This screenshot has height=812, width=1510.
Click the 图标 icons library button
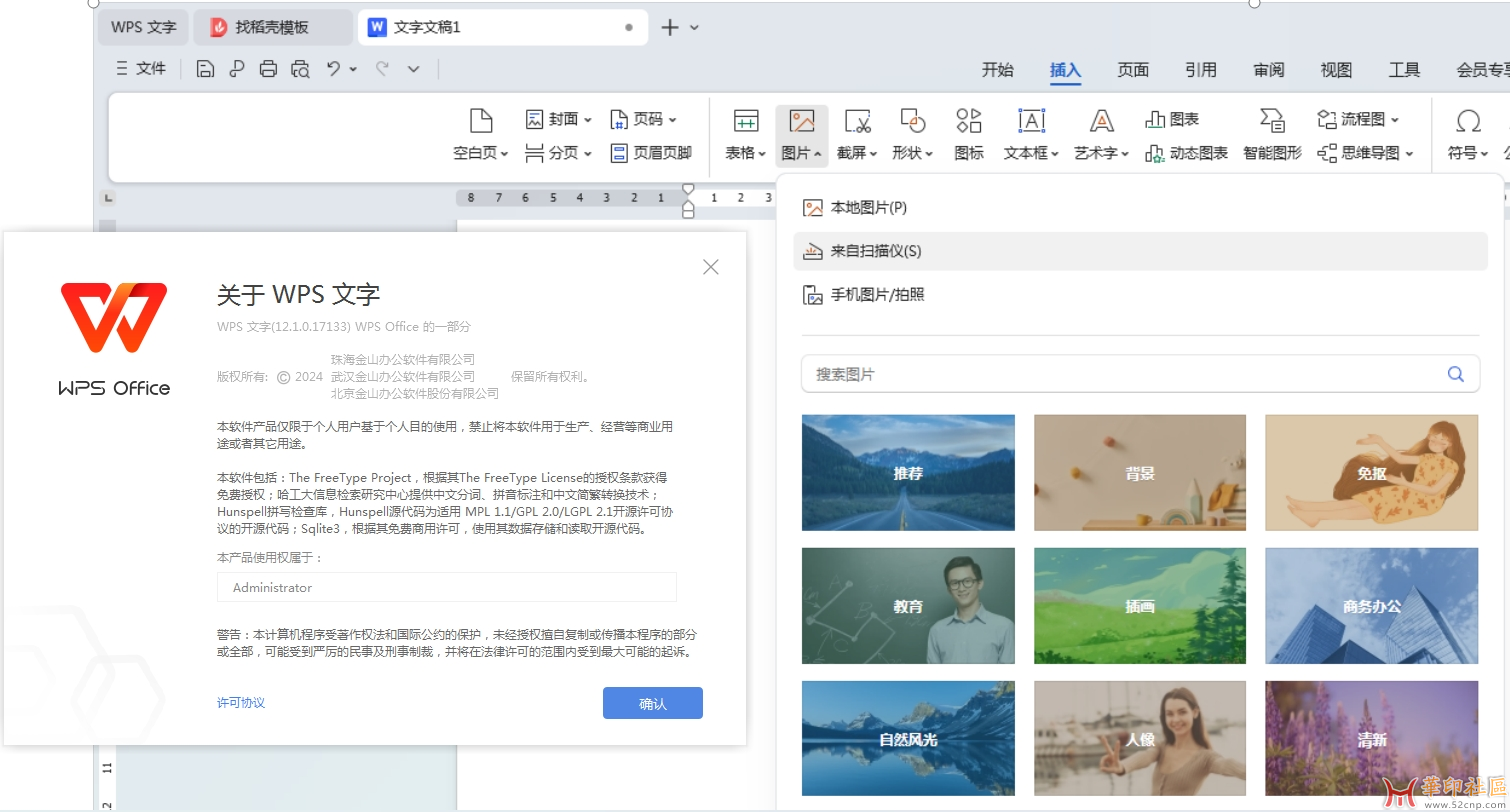pos(969,135)
